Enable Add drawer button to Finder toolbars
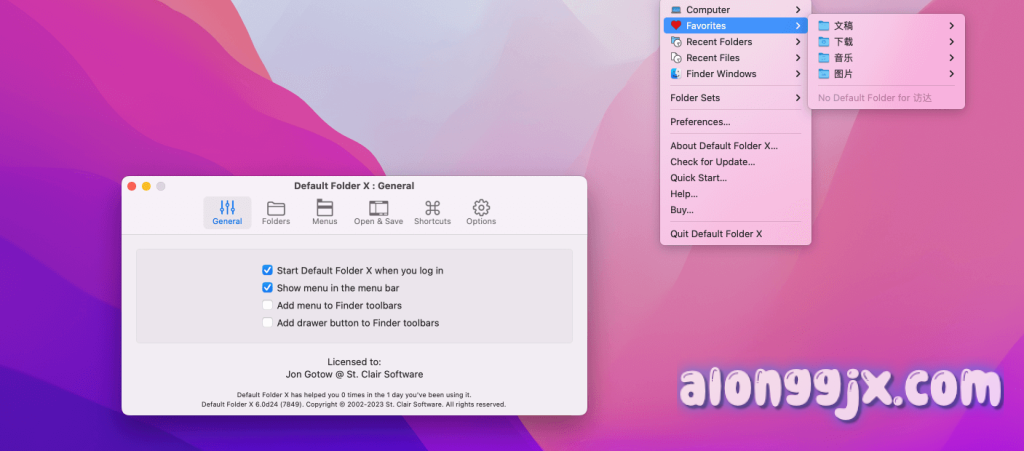1024x451 pixels. pyautogui.click(x=267, y=323)
